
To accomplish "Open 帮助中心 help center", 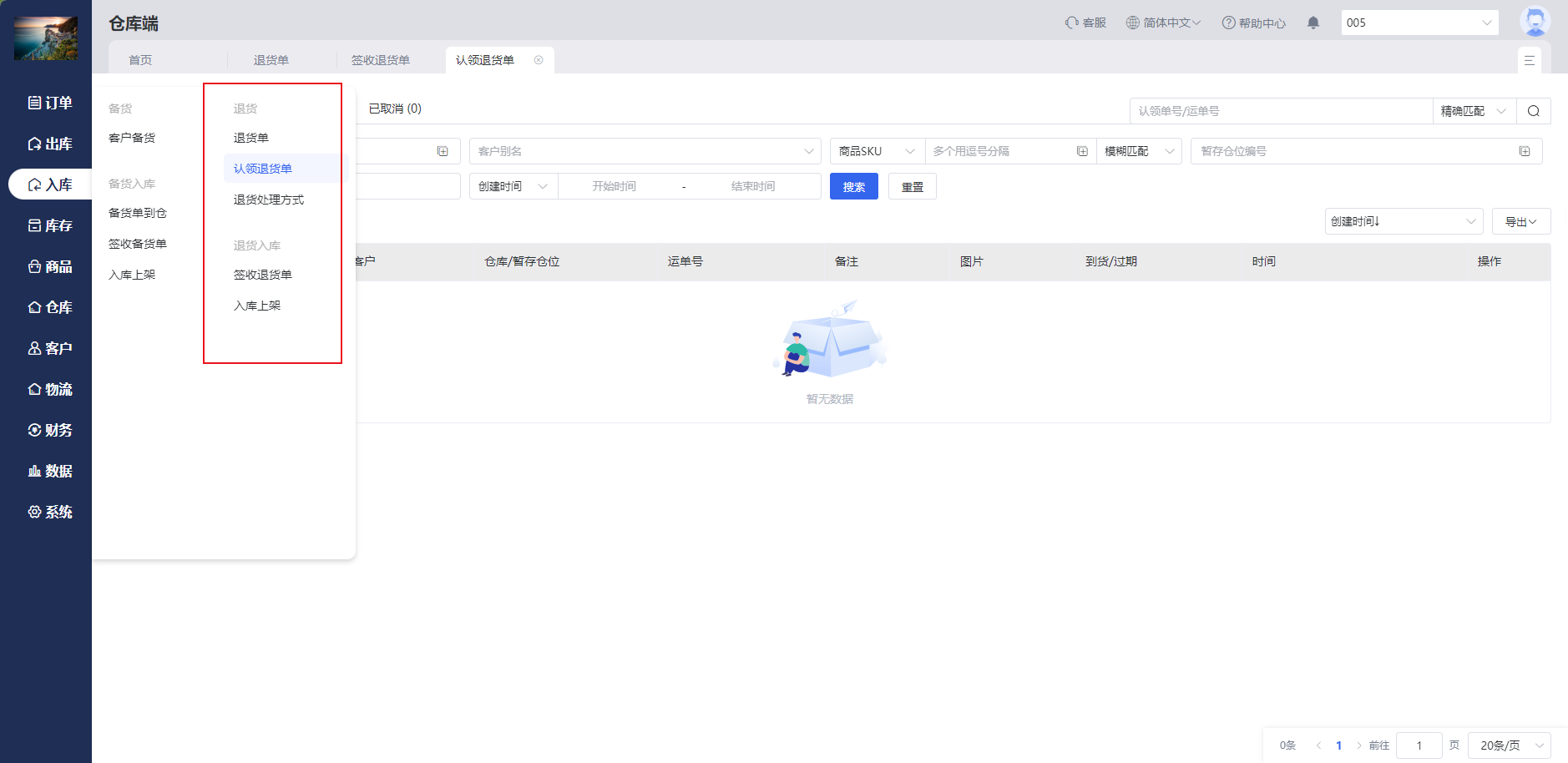I will click(1253, 23).
